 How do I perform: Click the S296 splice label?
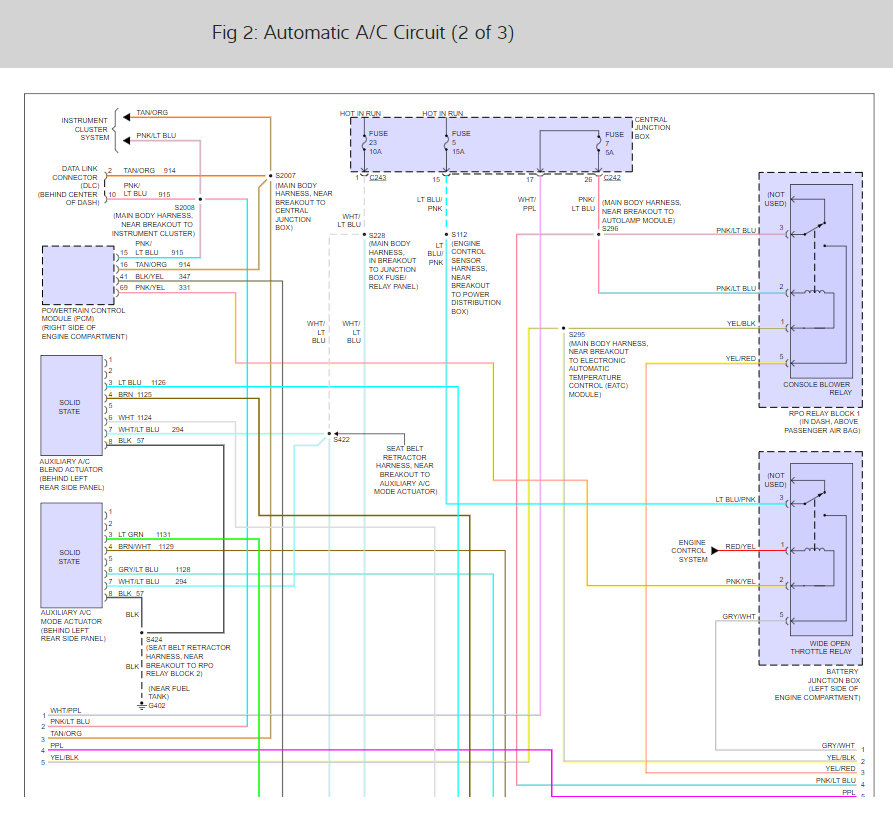point(610,229)
